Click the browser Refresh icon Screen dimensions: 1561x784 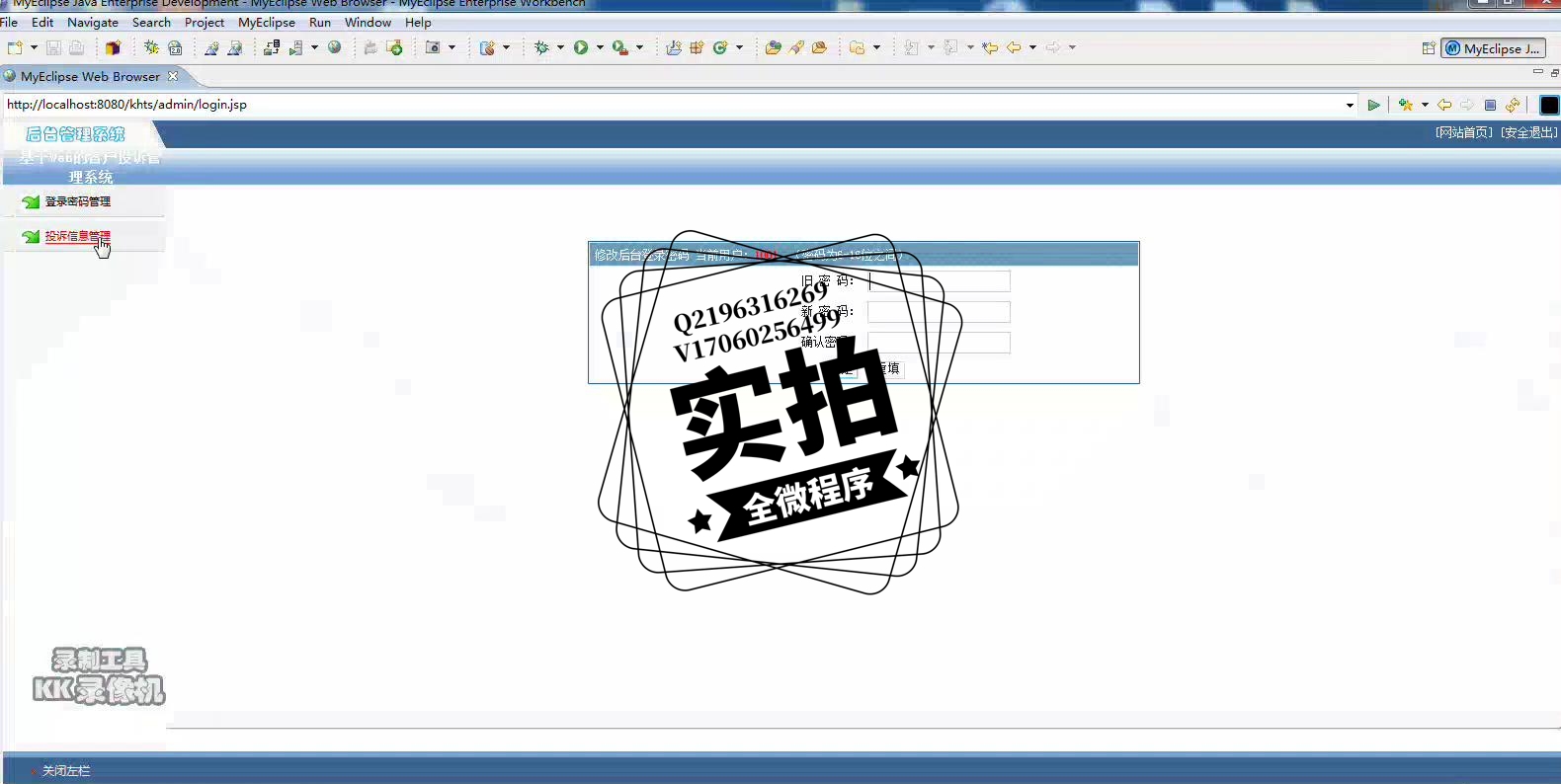pos(1513,105)
